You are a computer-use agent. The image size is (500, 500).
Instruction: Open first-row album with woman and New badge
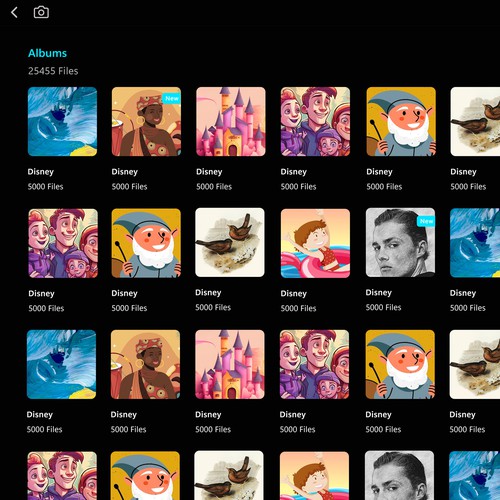pos(146,122)
